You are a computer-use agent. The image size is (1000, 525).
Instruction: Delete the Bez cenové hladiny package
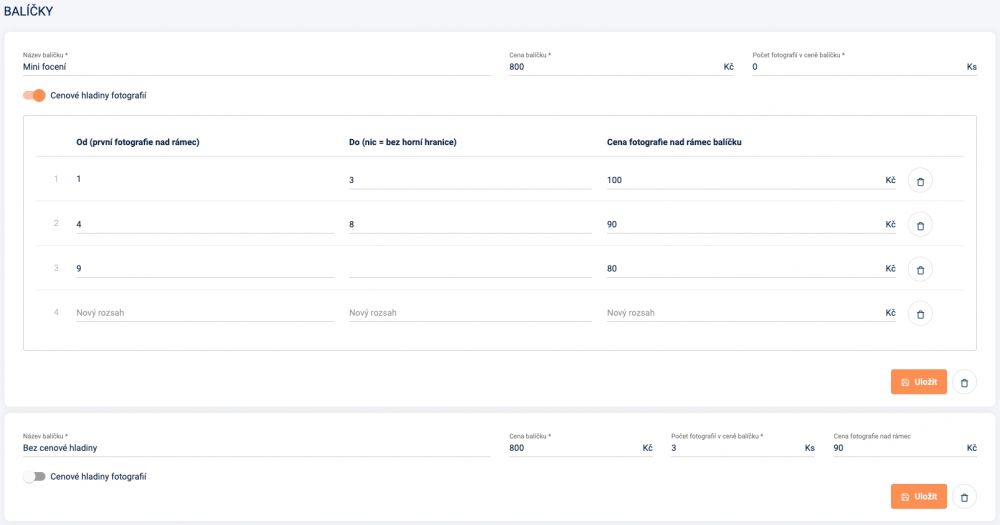(x=964, y=496)
